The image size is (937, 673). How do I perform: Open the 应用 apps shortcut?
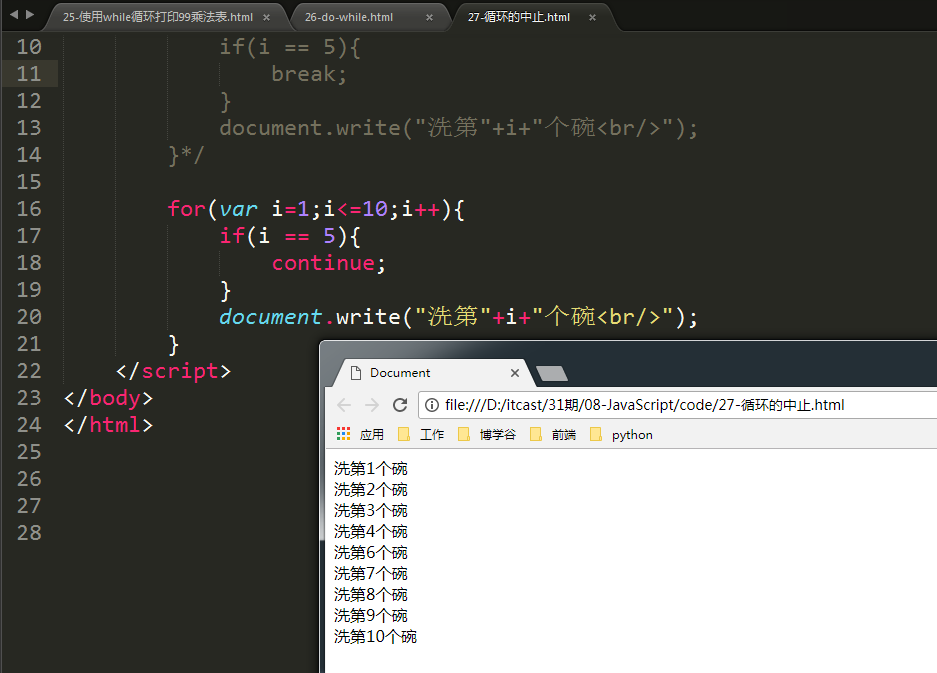(360, 435)
